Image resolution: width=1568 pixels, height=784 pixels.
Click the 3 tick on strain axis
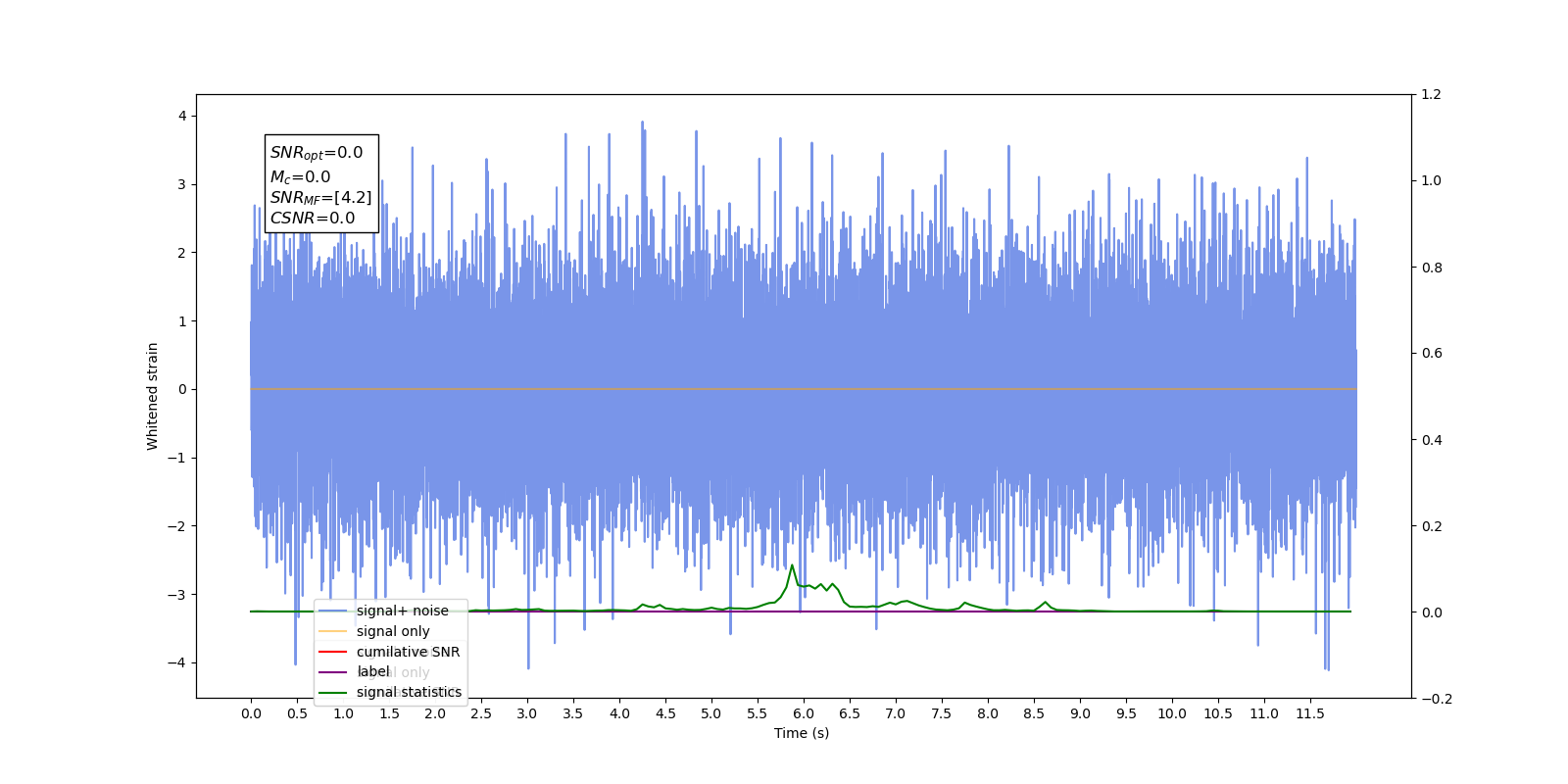click(182, 184)
